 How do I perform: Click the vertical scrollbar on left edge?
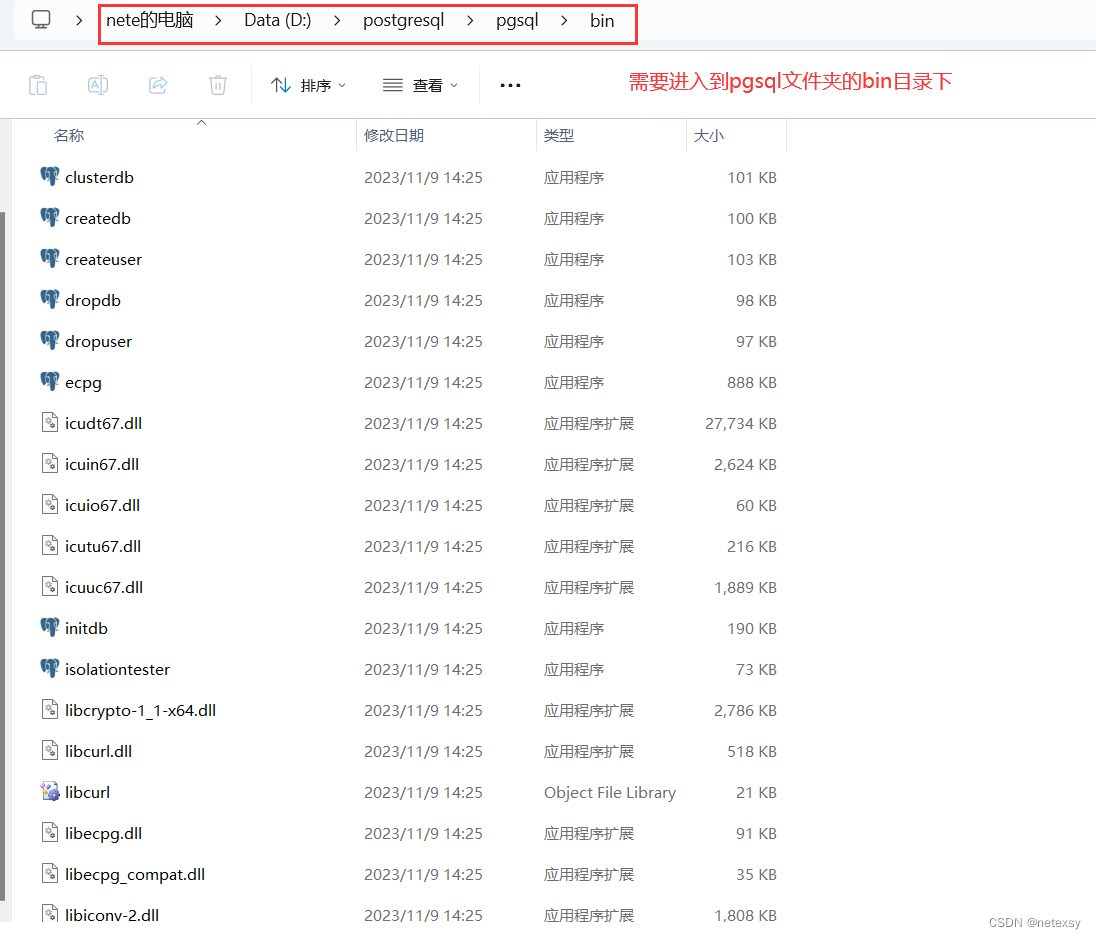point(2,556)
